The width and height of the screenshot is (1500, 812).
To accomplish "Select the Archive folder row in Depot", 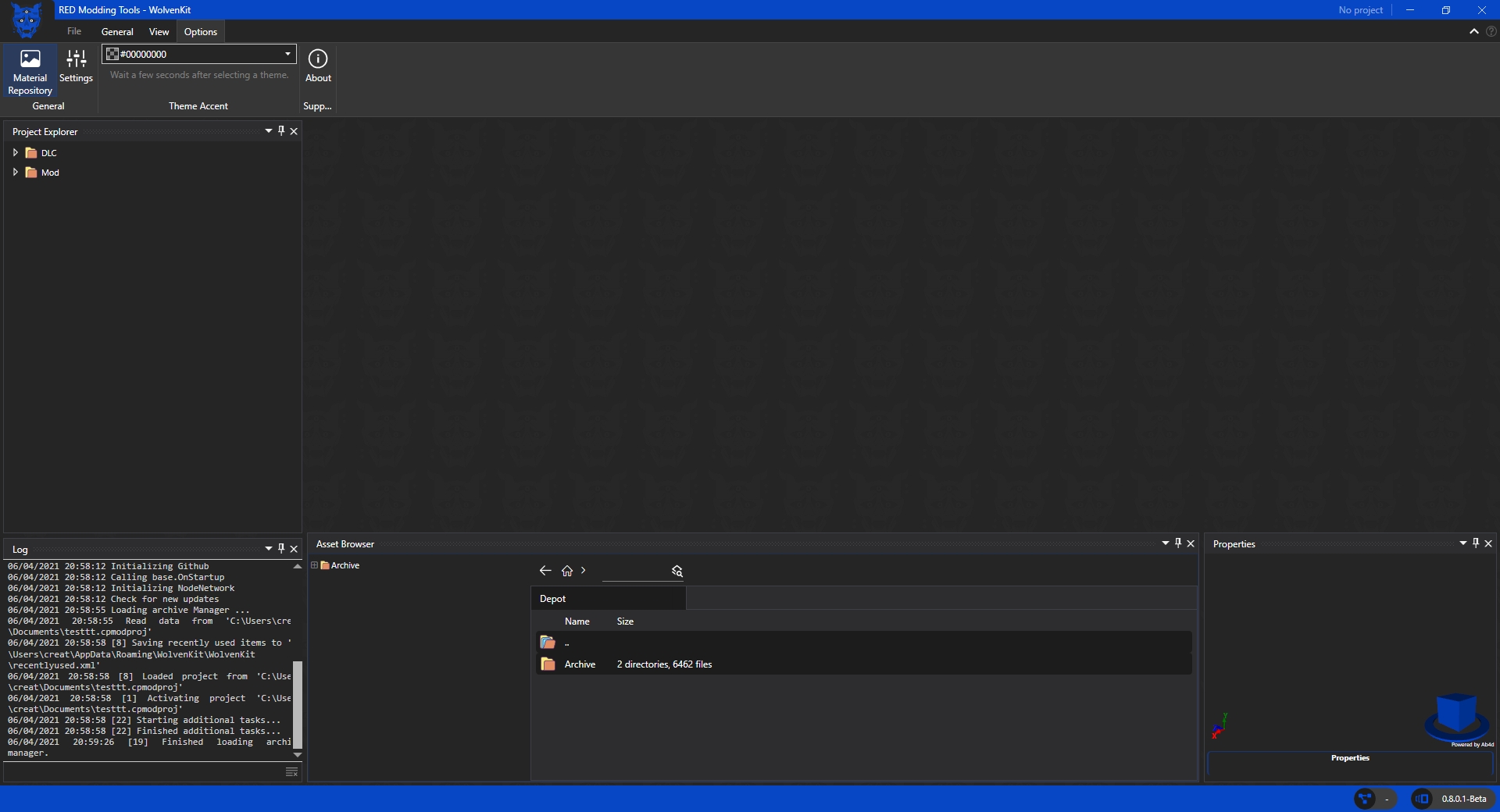I will point(580,664).
